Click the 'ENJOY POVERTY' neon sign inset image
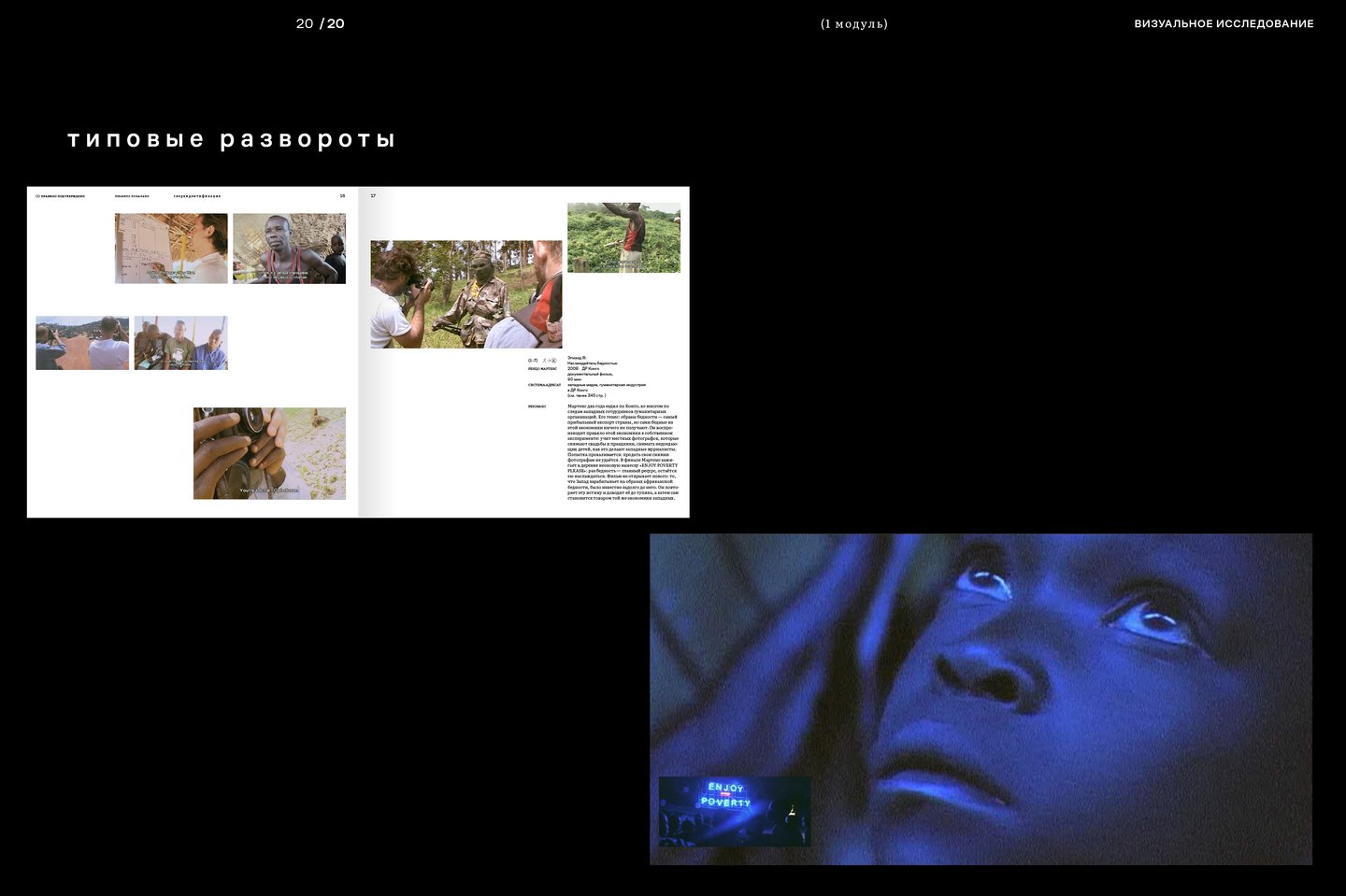 pyautogui.click(x=735, y=812)
